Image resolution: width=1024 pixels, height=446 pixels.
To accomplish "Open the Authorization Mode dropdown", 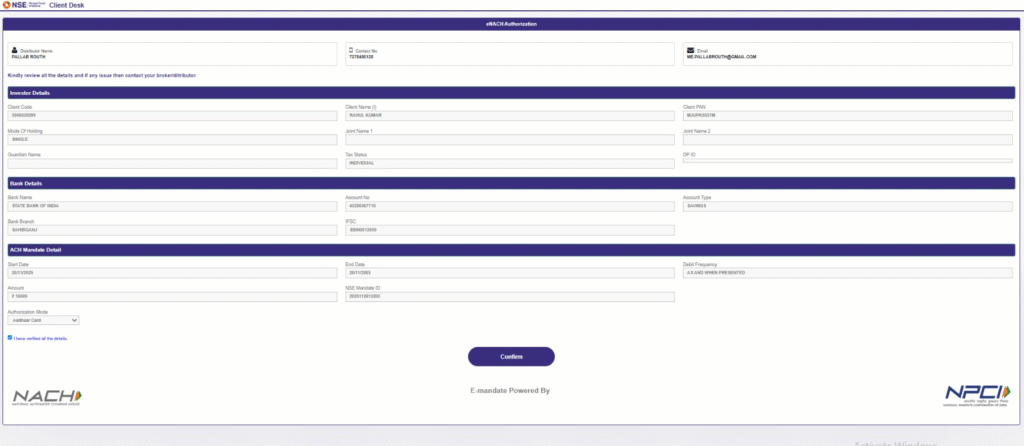I will click(43, 320).
